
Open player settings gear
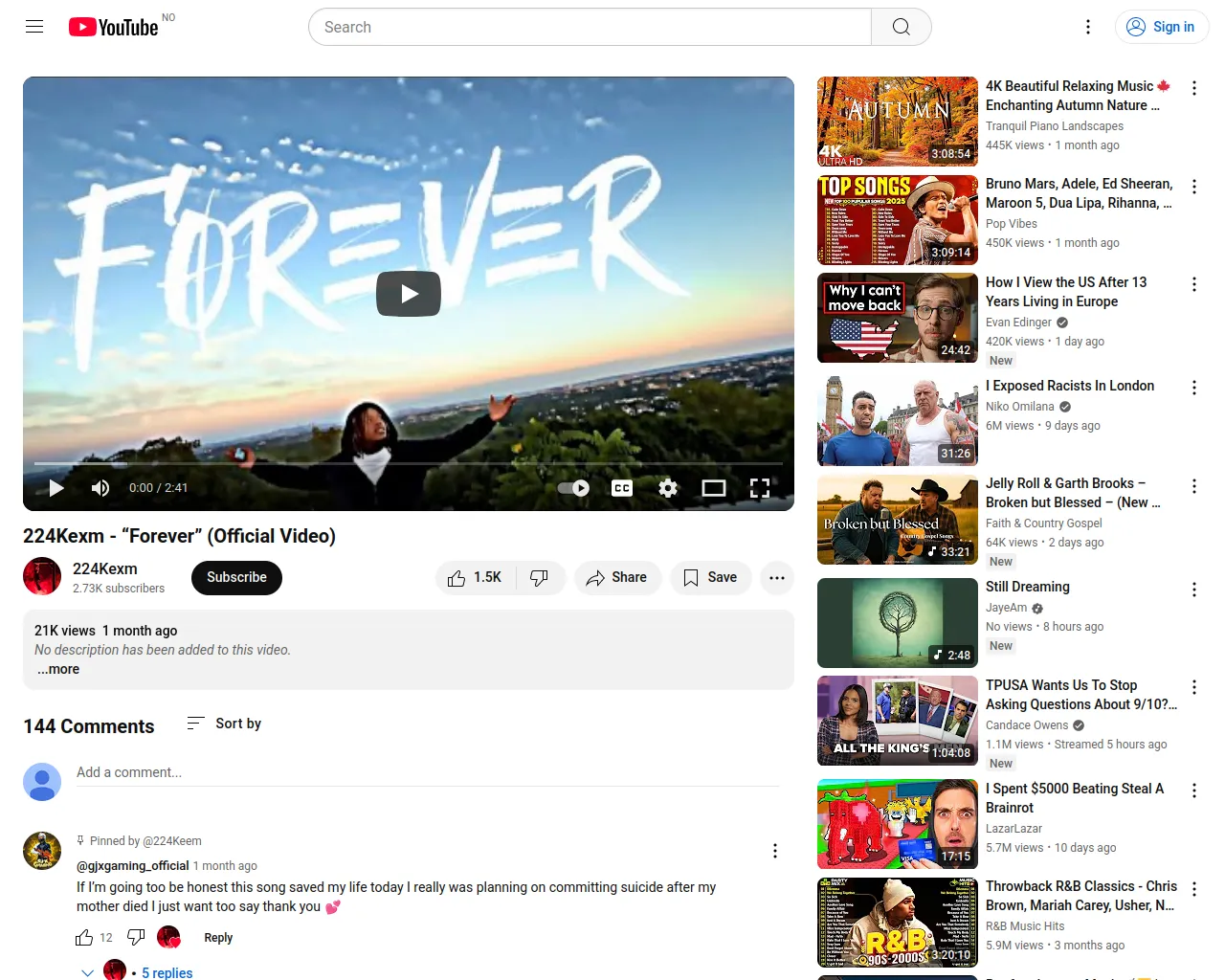[x=668, y=488]
